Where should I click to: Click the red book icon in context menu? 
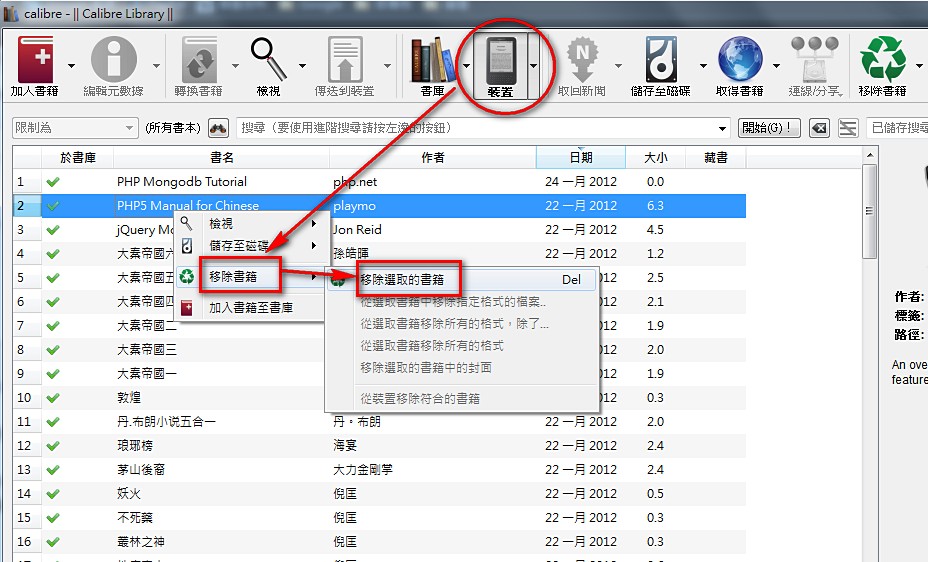[186, 308]
